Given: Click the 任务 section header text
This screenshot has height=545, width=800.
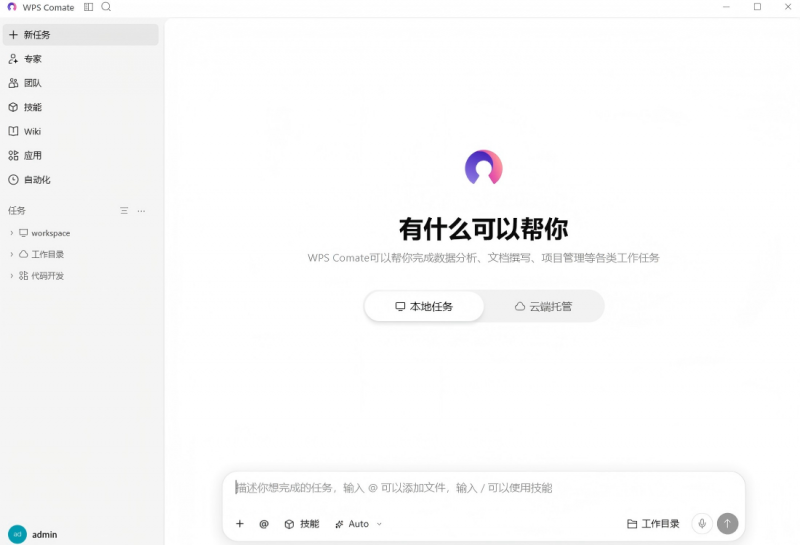Looking at the screenshot, I should click(x=17, y=210).
